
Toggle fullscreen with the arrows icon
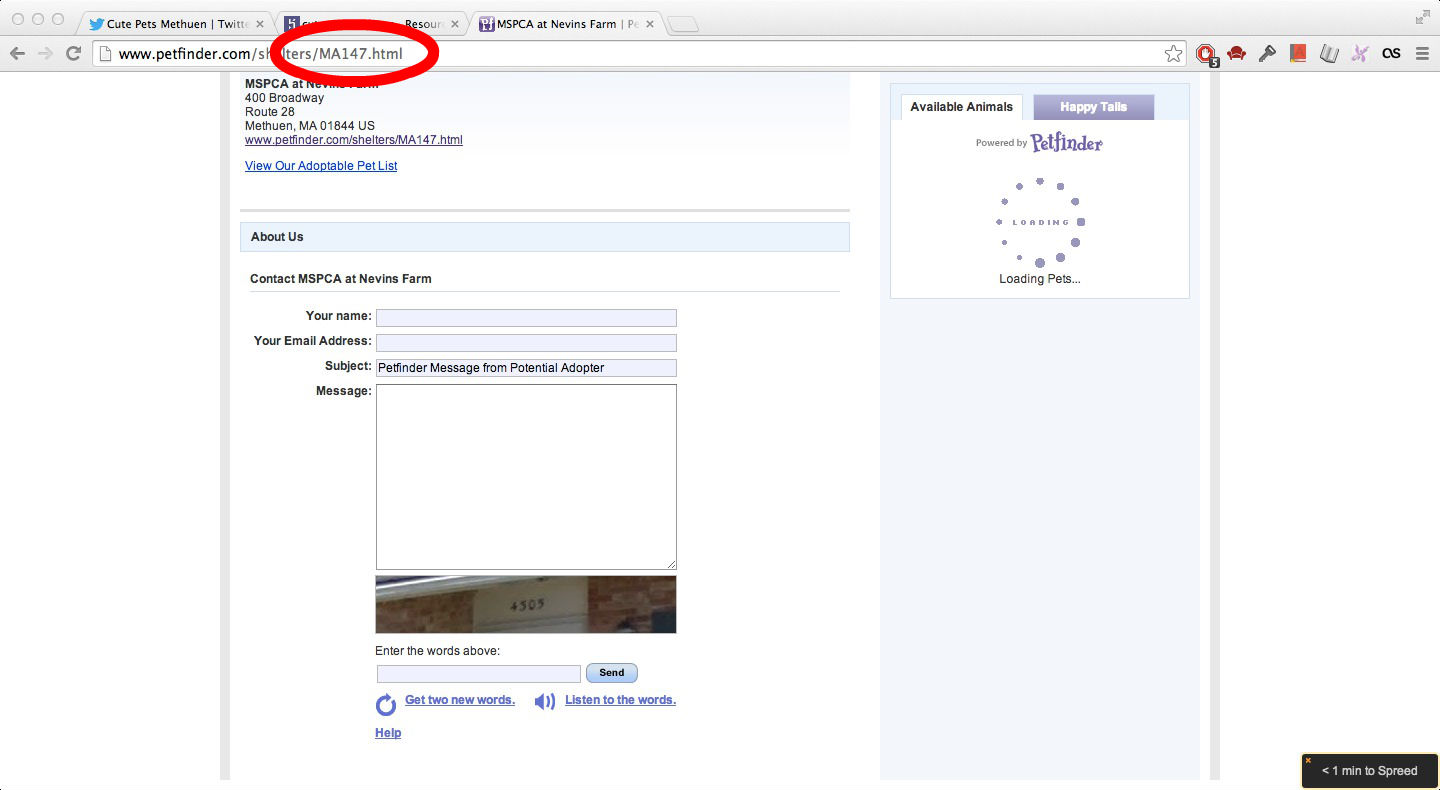1423,17
